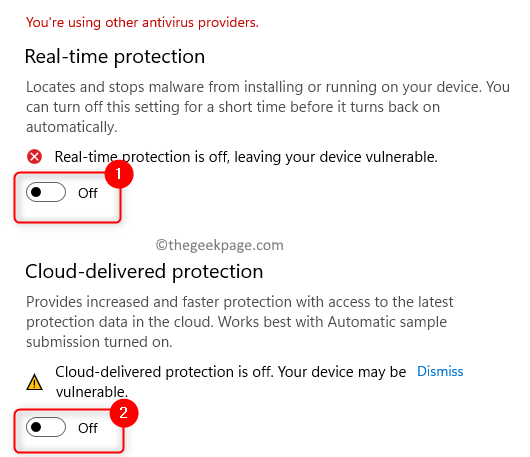
Task: Toggle the Real-time protection switch
Action: (46, 192)
